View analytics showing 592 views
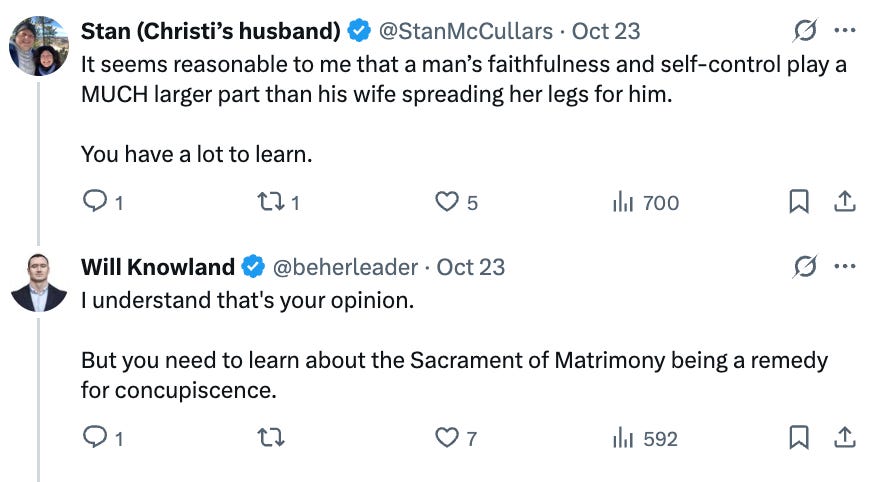This screenshot has width=882, height=482. pyautogui.click(x=624, y=437)
